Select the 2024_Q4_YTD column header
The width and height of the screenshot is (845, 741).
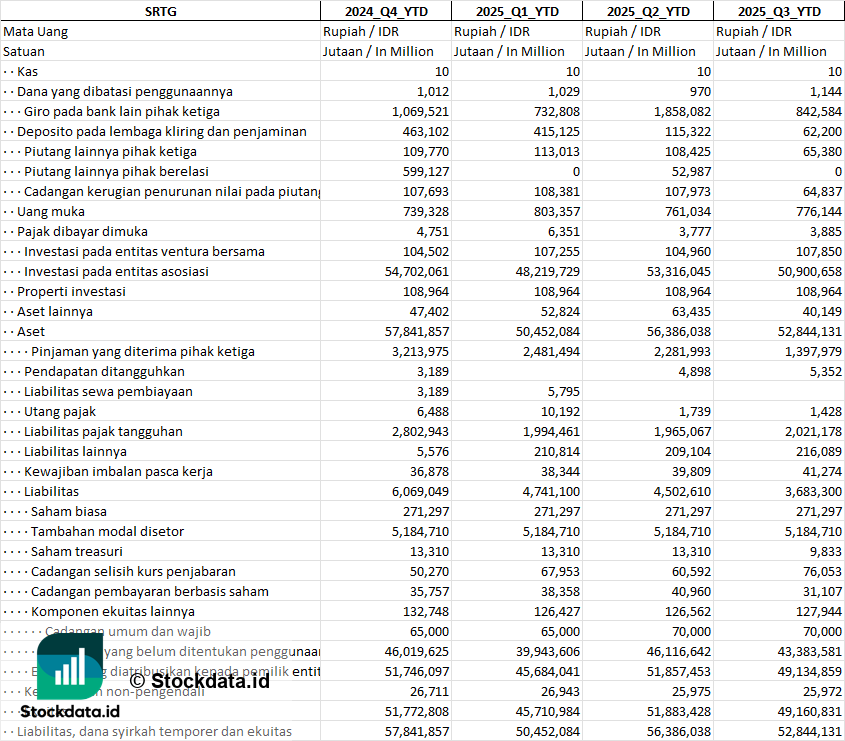click(385, 11)
